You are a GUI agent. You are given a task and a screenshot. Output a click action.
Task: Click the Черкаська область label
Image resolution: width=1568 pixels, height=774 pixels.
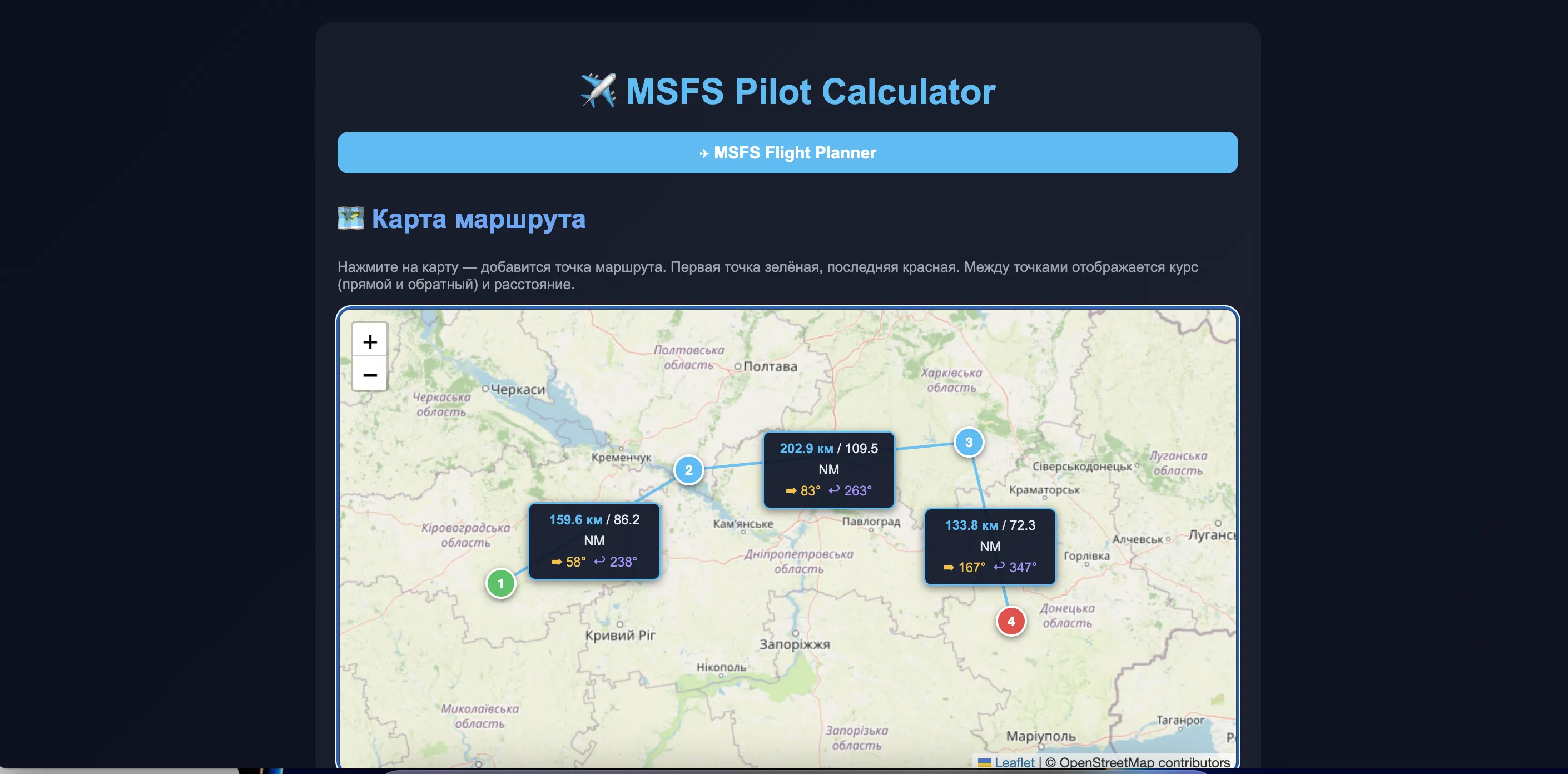[441, 404]
